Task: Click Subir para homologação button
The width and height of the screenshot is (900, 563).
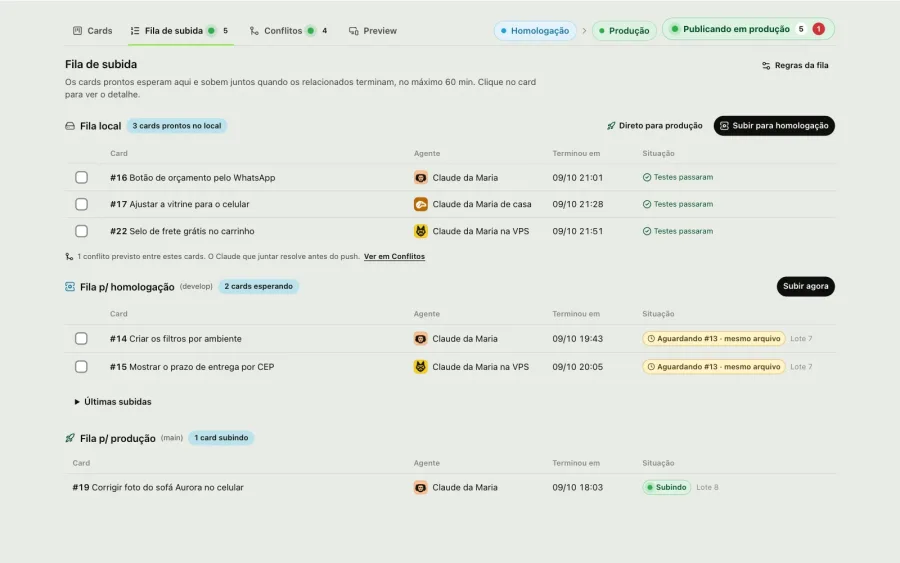Action: (774, 126)
